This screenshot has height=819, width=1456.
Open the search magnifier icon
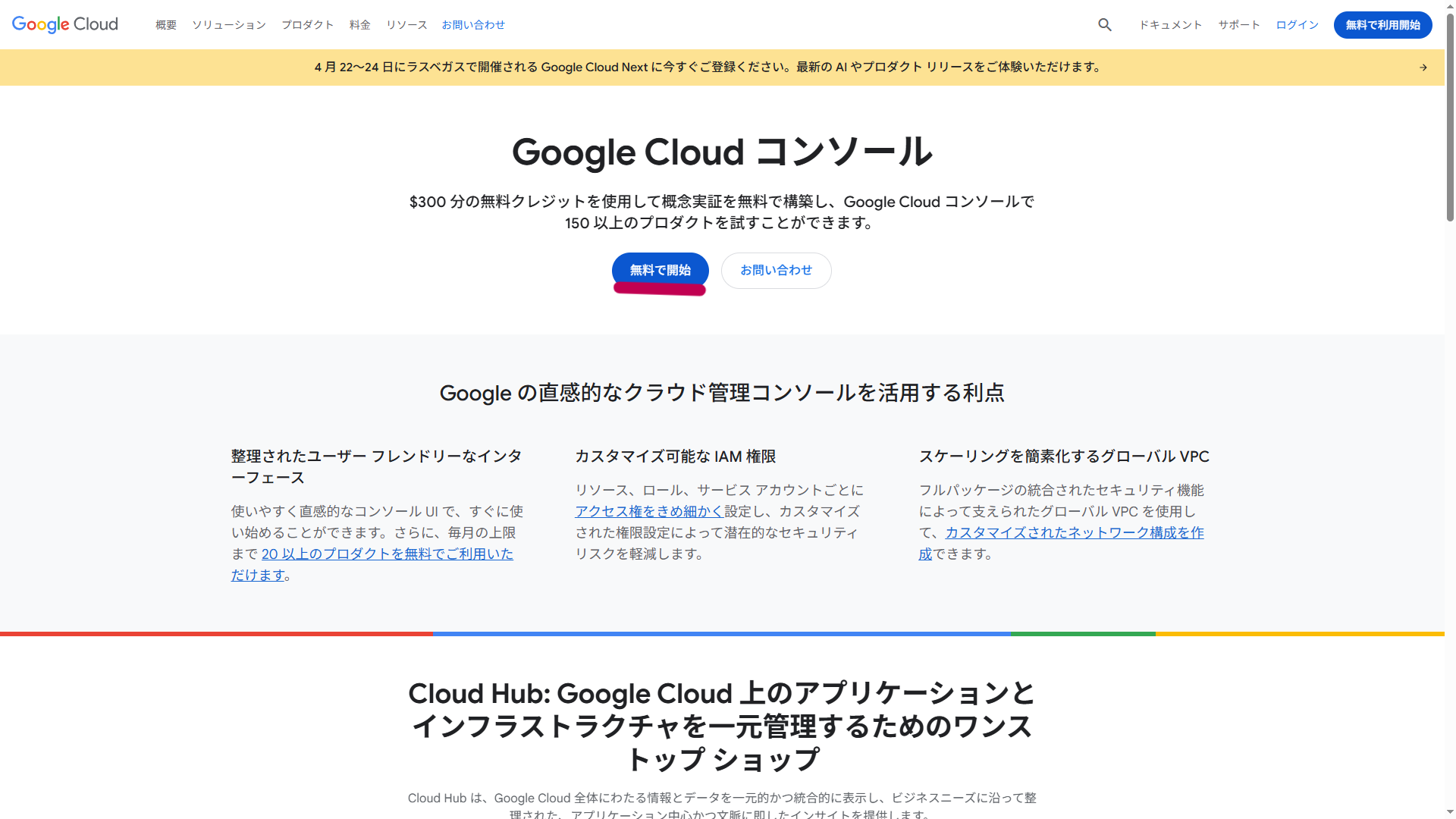(x=1104, y=25)
